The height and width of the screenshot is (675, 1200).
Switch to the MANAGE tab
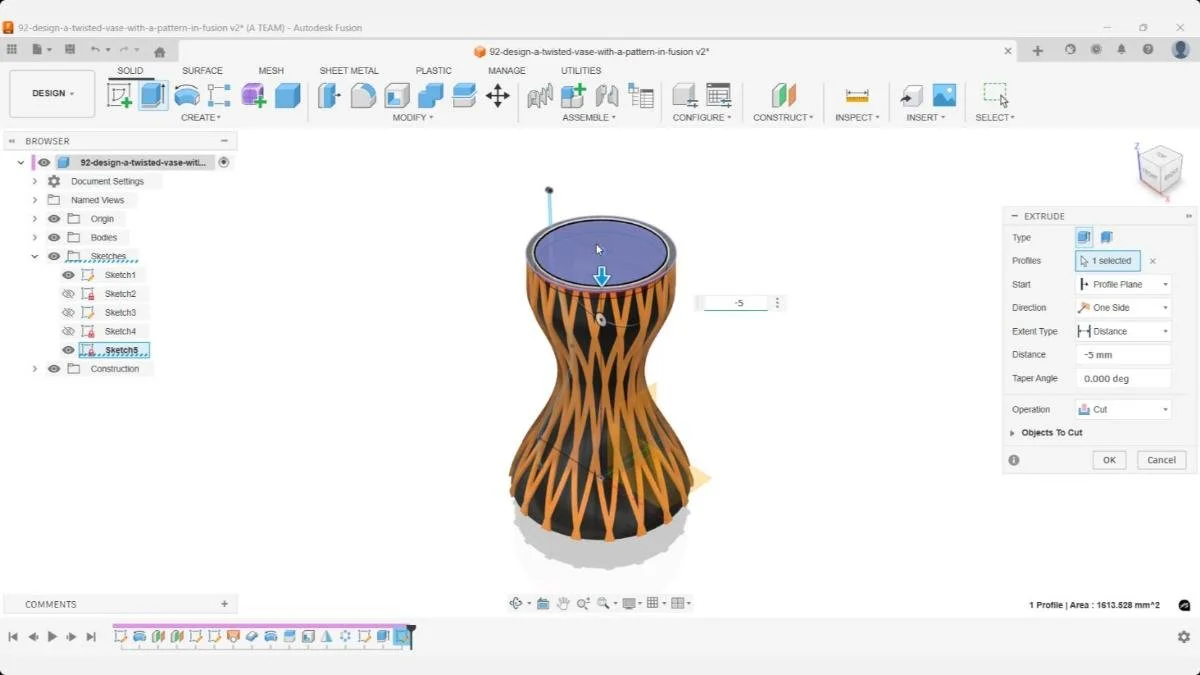507,71
